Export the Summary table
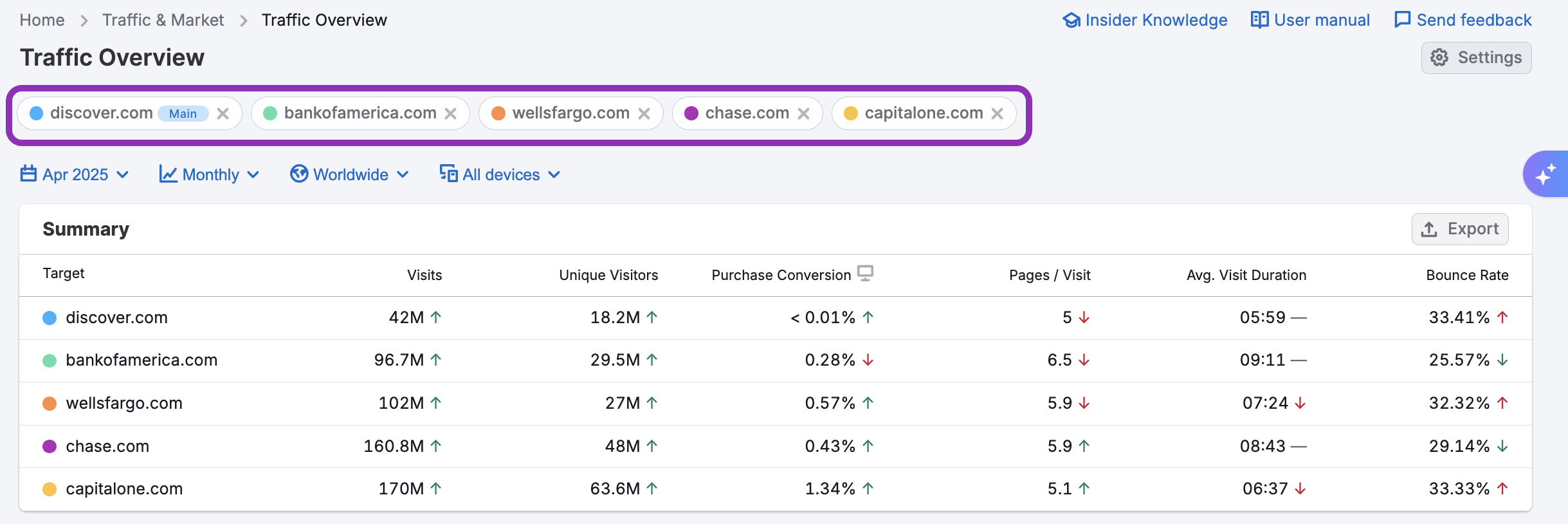The image size is (1568, 524). [x=1460, y=229]
